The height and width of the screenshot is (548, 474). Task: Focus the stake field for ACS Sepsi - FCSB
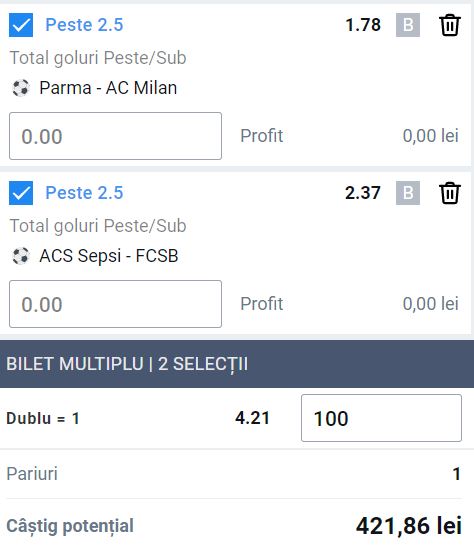pos(115,304)
